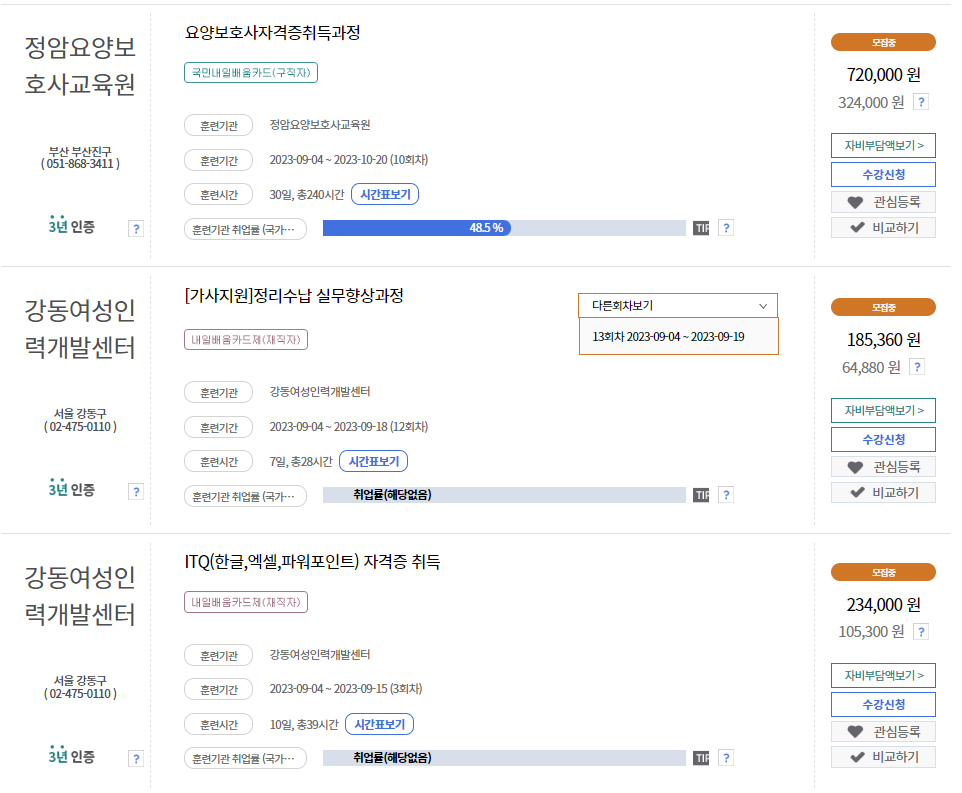
Task: Select 13회차 2023-09-04 ~ 2023-09-19 session
Action: [678, 337]
